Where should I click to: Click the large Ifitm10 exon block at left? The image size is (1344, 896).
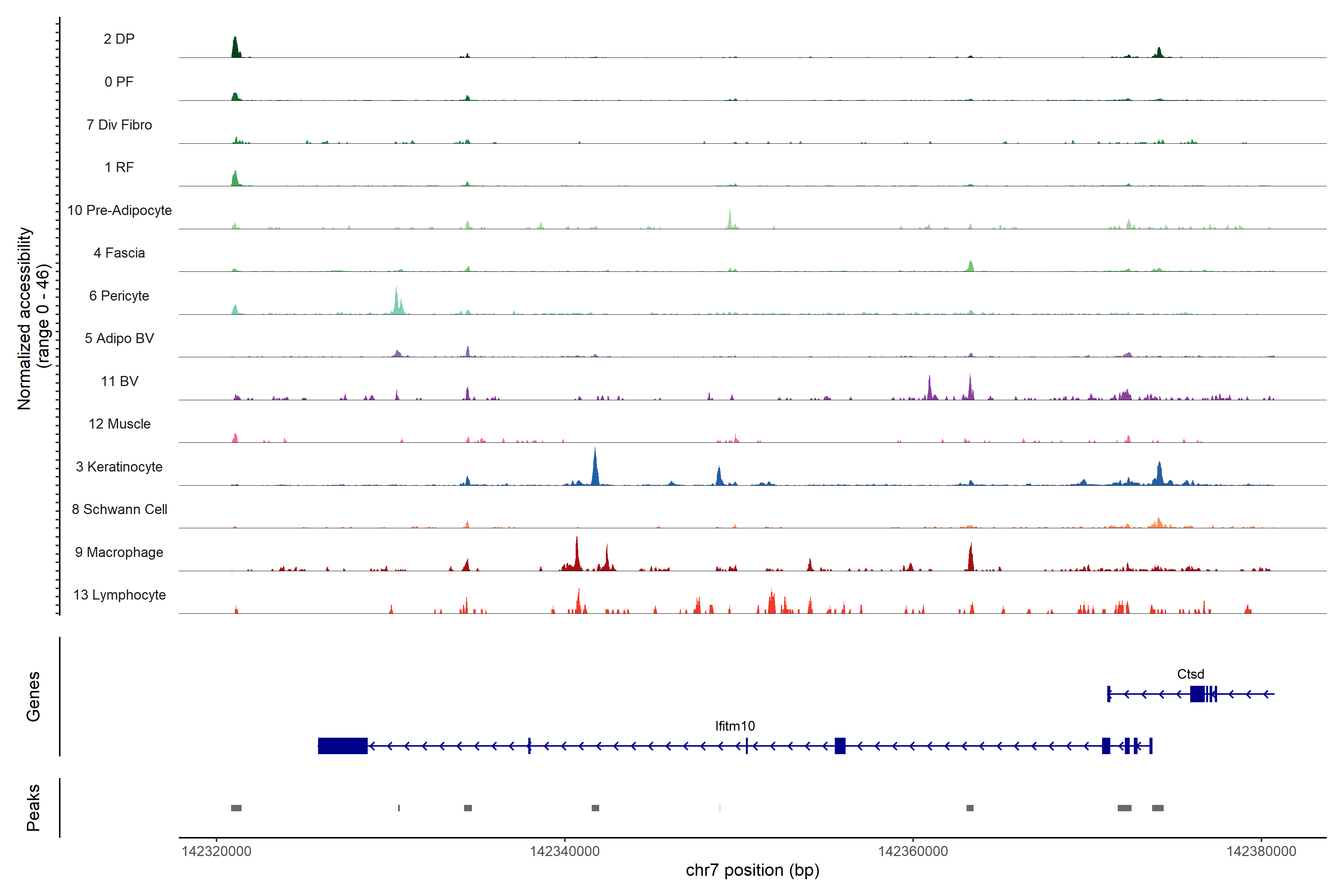pyautogui.click(x=342, y=746)
